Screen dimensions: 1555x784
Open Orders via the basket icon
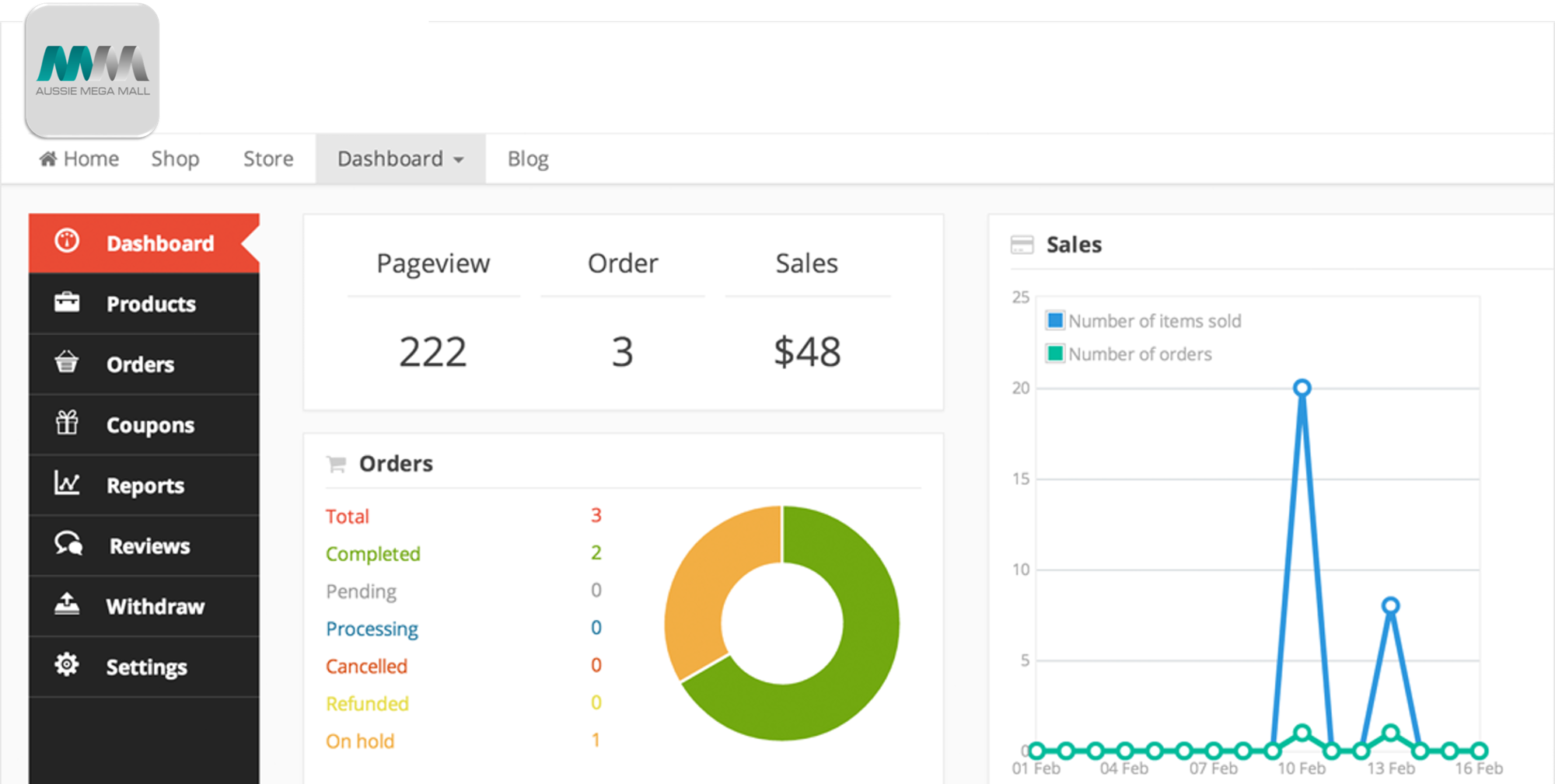[x=67, y=364]
